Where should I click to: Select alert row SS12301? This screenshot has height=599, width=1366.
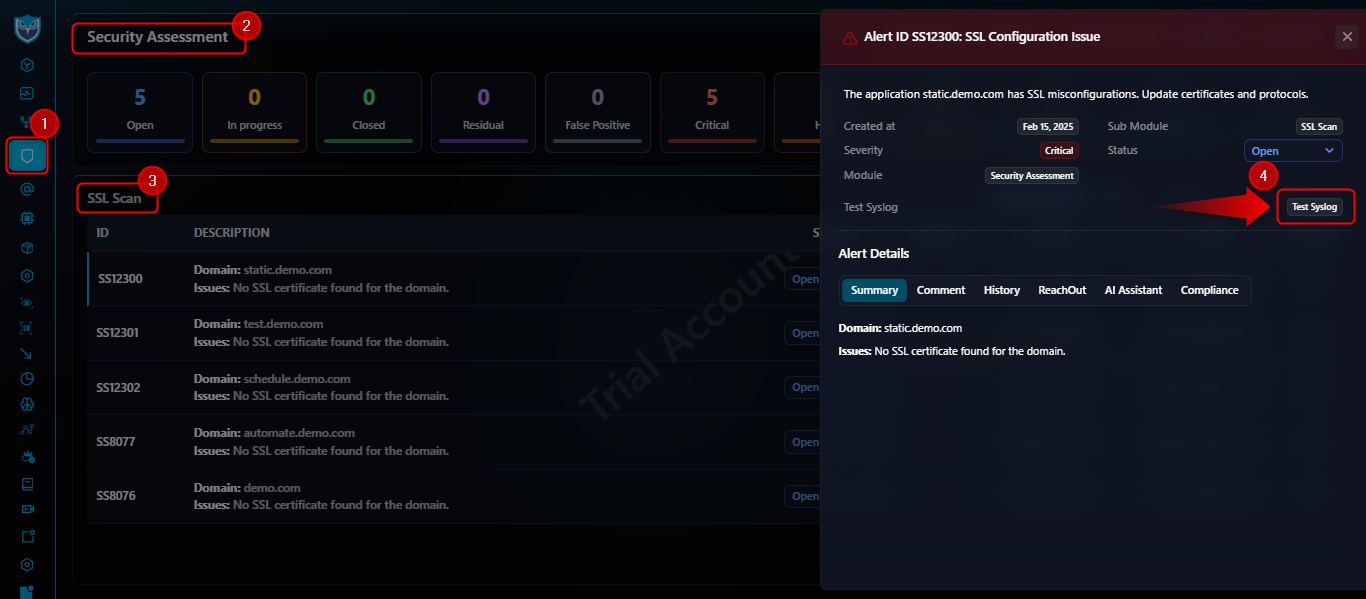453,333
